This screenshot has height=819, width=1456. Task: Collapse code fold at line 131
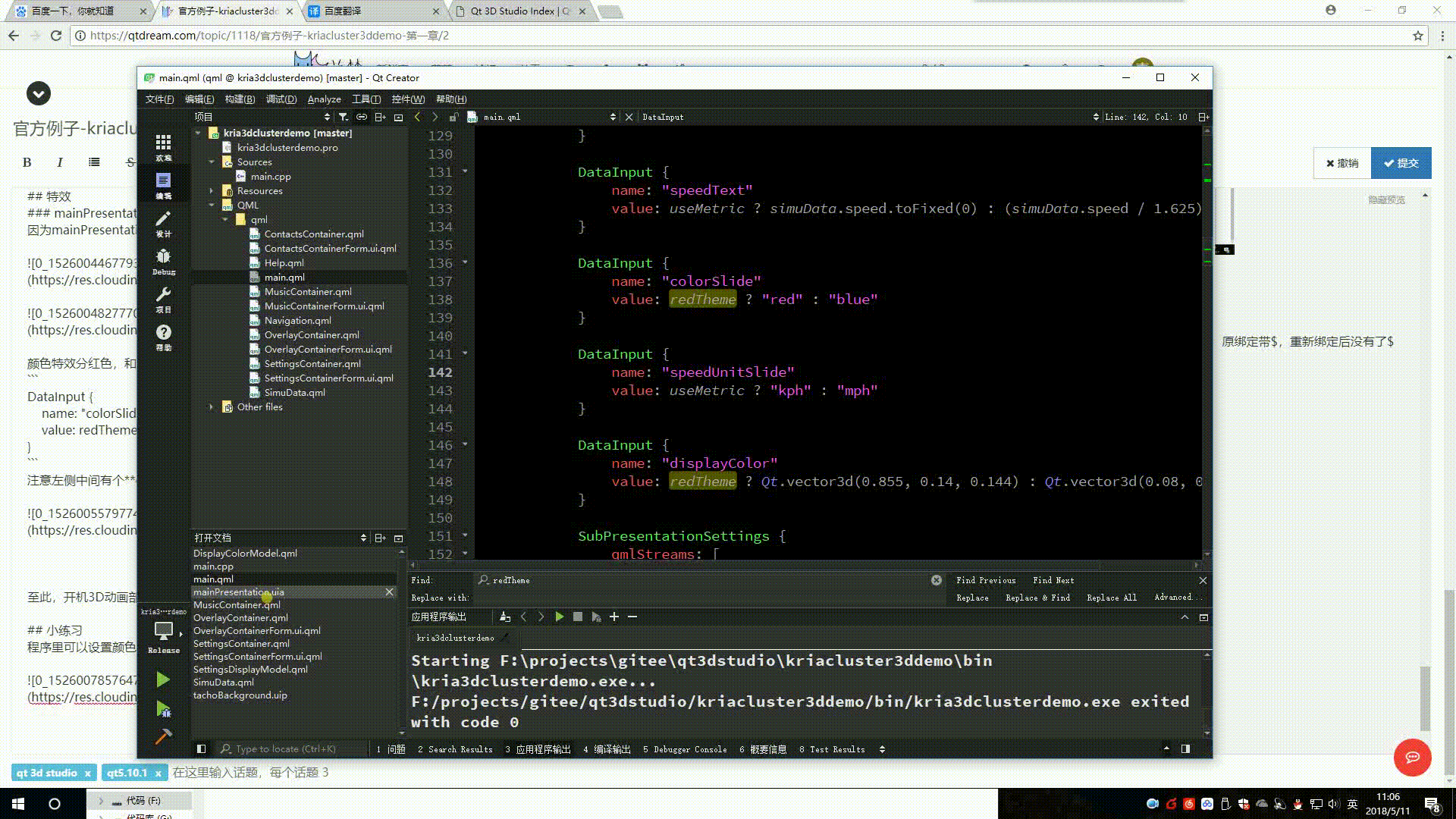click(465, 171)
